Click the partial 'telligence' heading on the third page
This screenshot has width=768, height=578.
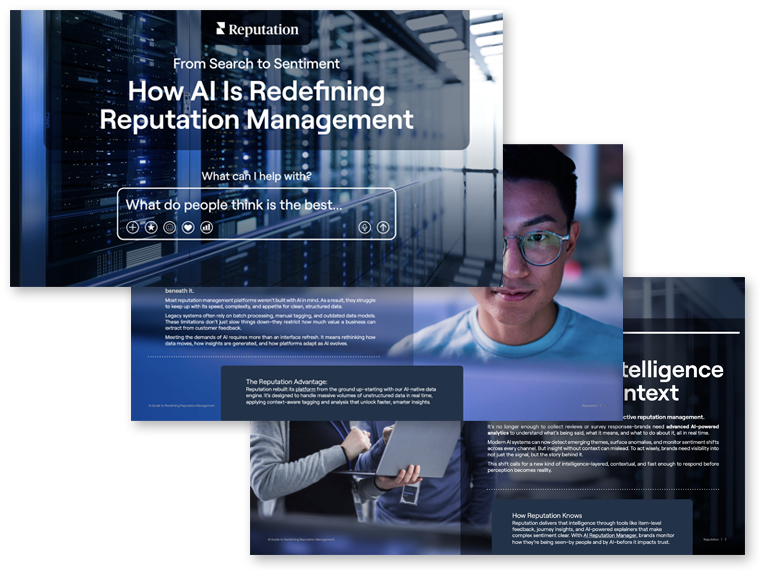(x=673, y=369)
